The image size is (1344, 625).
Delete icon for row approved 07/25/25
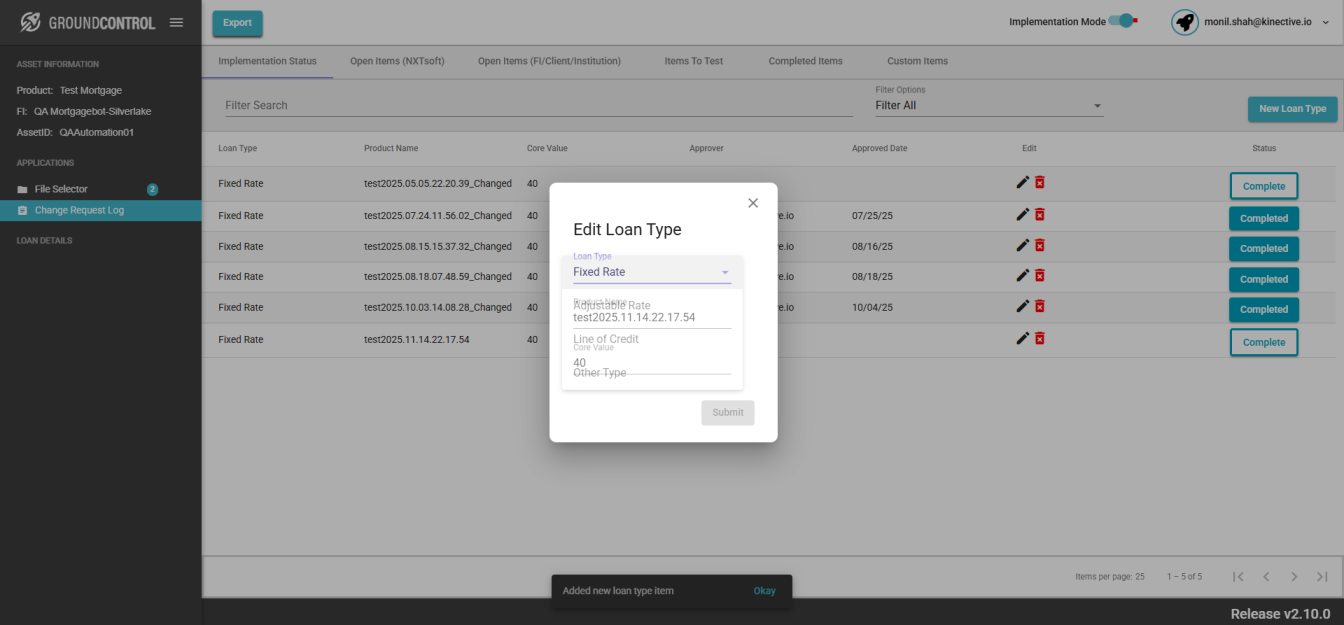click(1039, 214)
